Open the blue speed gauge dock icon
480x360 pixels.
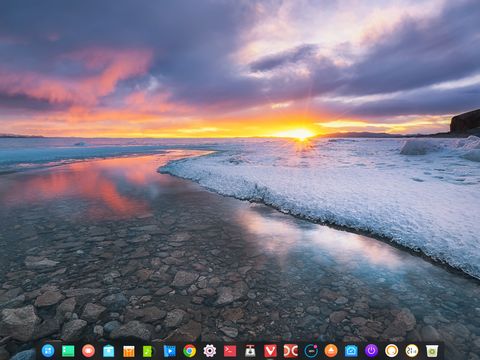pyautogui.click(x=351, y=351)
